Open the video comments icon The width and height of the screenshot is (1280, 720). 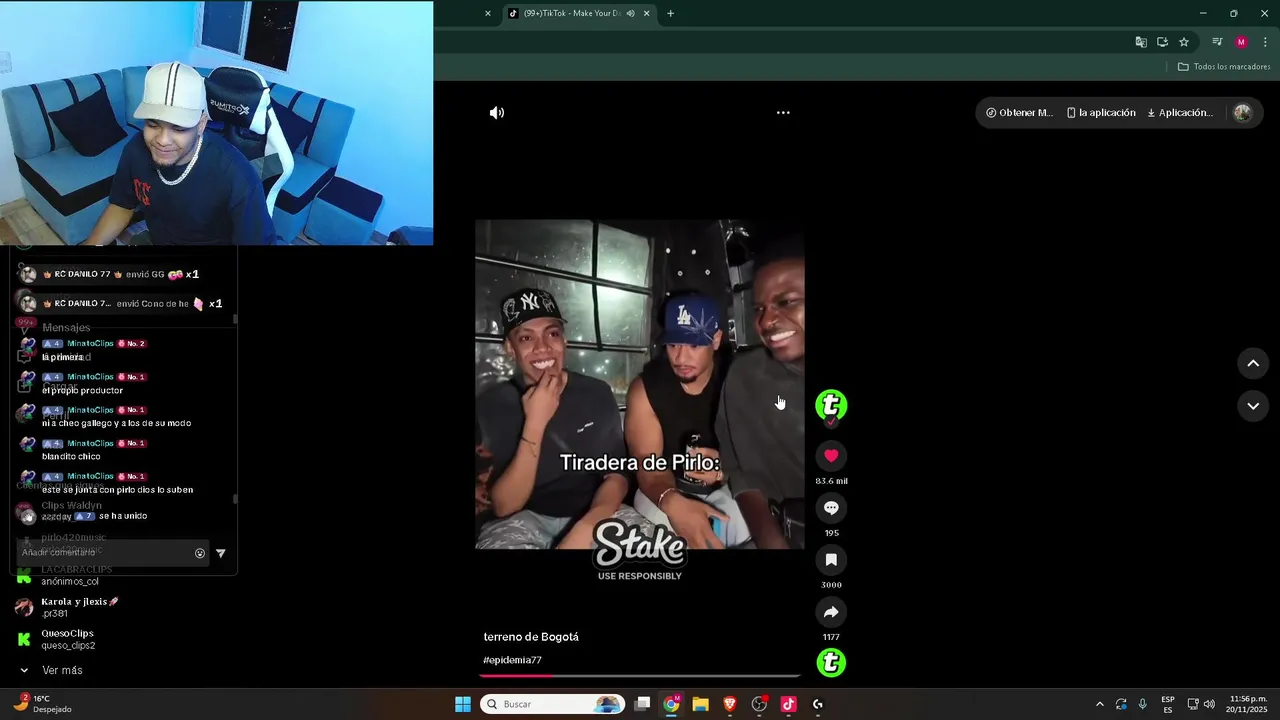pos(831,508)
